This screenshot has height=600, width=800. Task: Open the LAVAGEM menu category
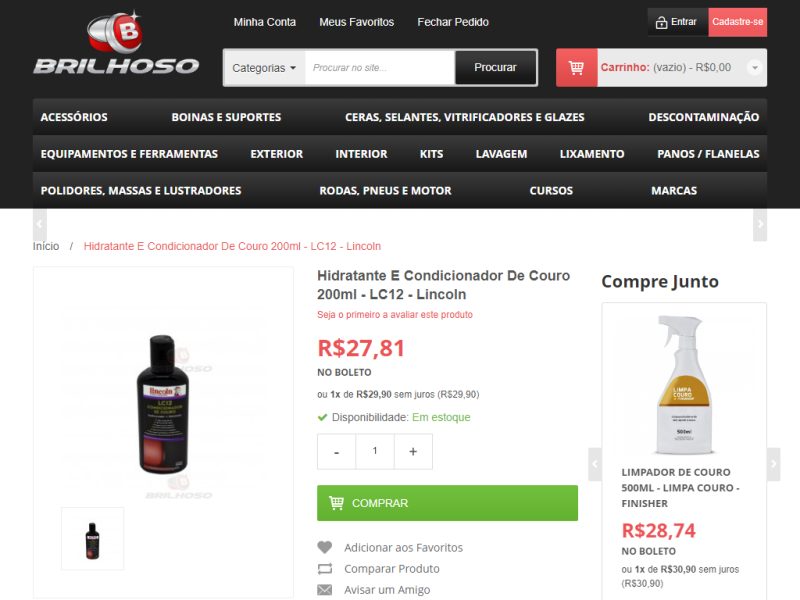501,154
